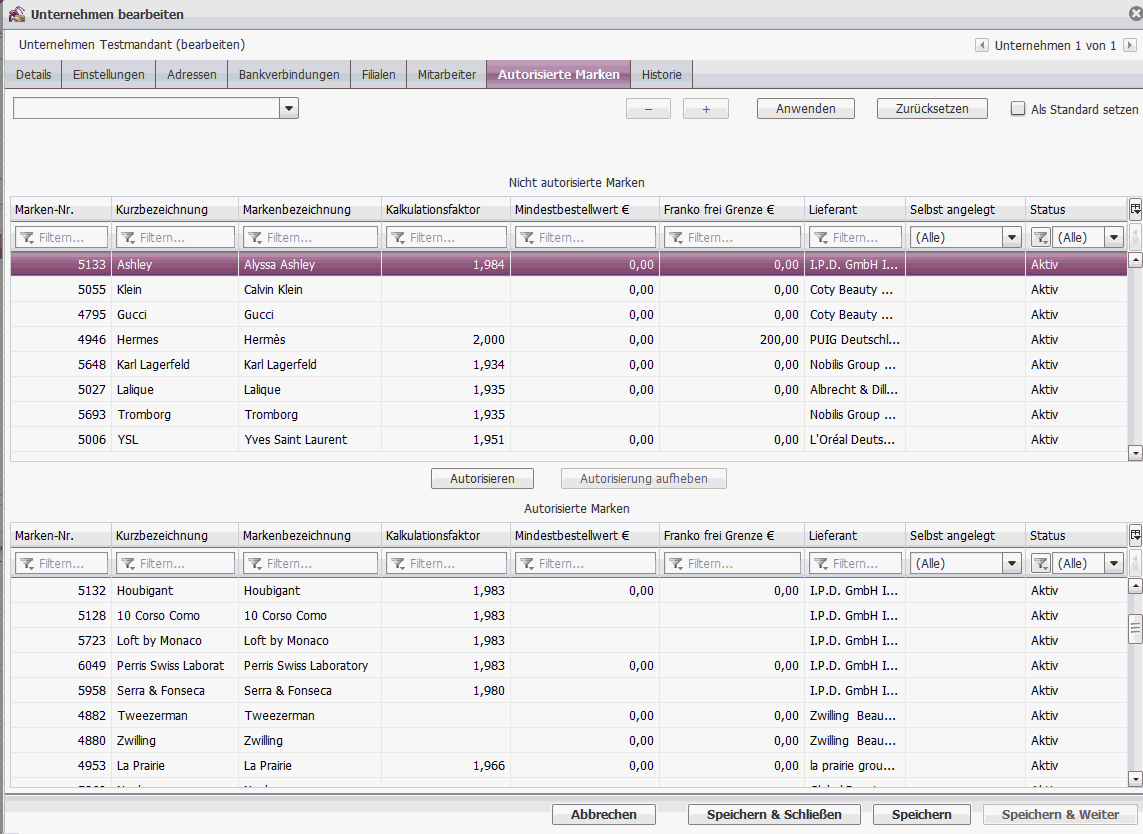This screenshot has height=834, width=1143.
Task: Focus Franko frei Grenze filter field in lower Autorisierte Marken table
Action: [732, 564]
